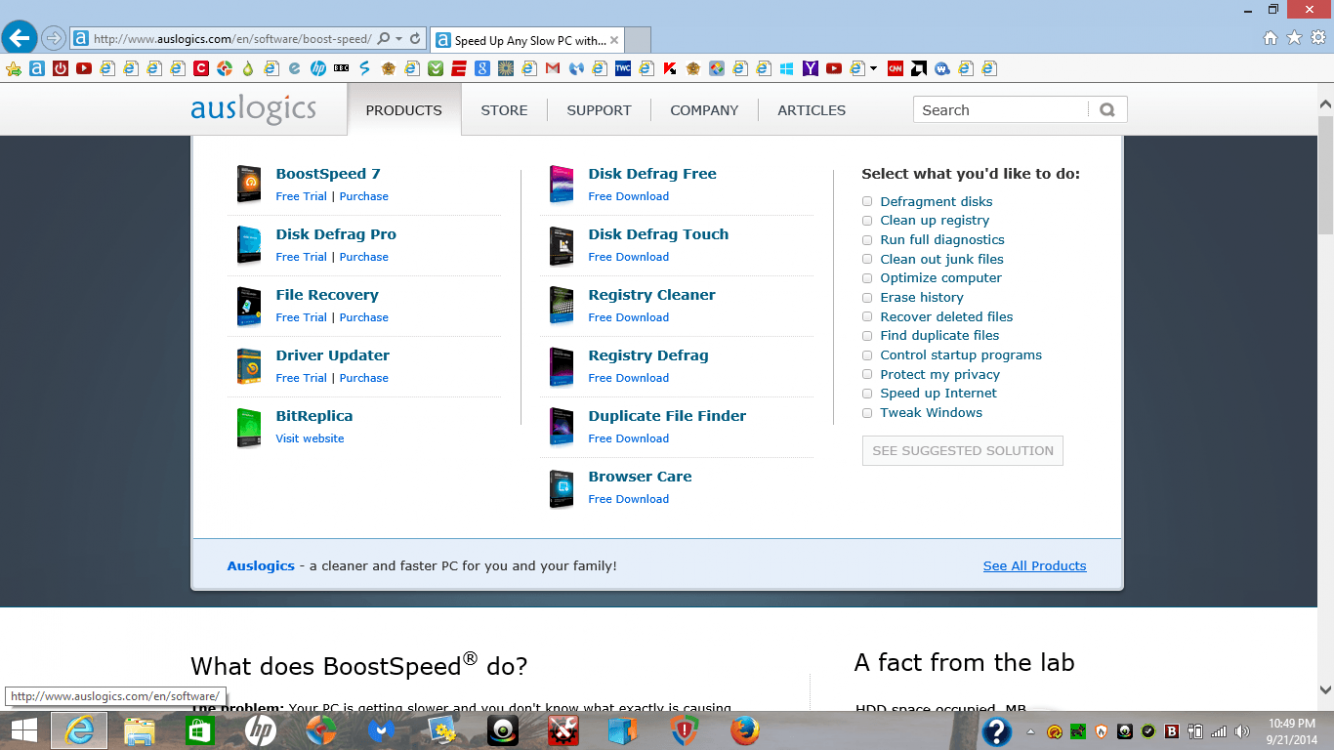Click the Windows Start button

23,731
